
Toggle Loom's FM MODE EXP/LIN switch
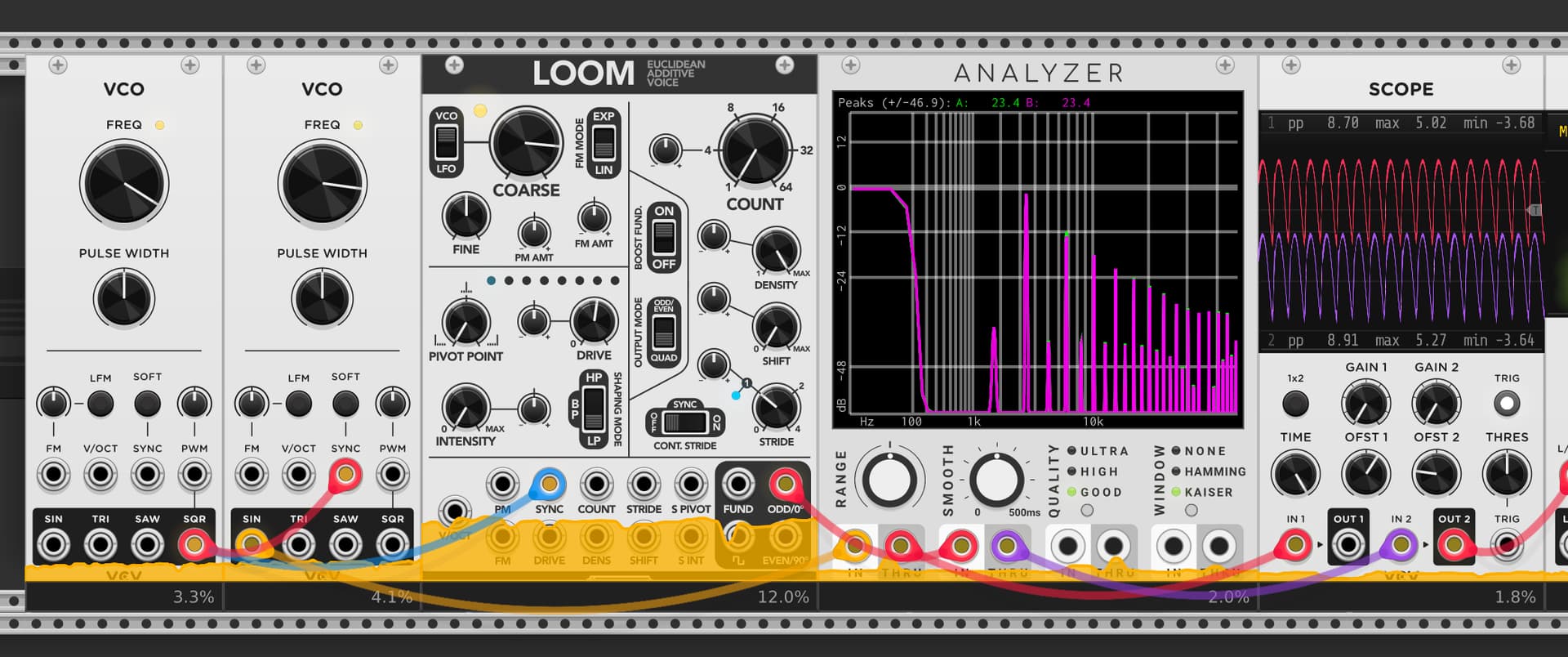pos(604,143)
